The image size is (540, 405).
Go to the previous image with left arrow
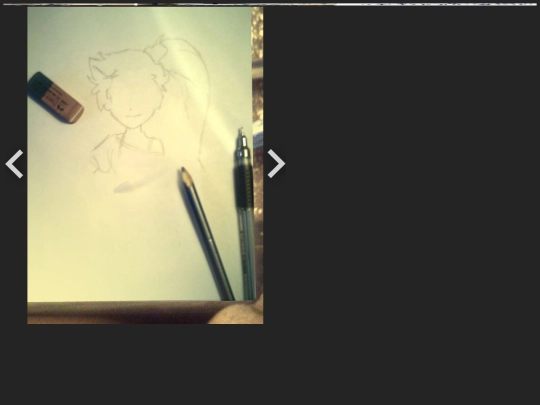click(14, 164)
